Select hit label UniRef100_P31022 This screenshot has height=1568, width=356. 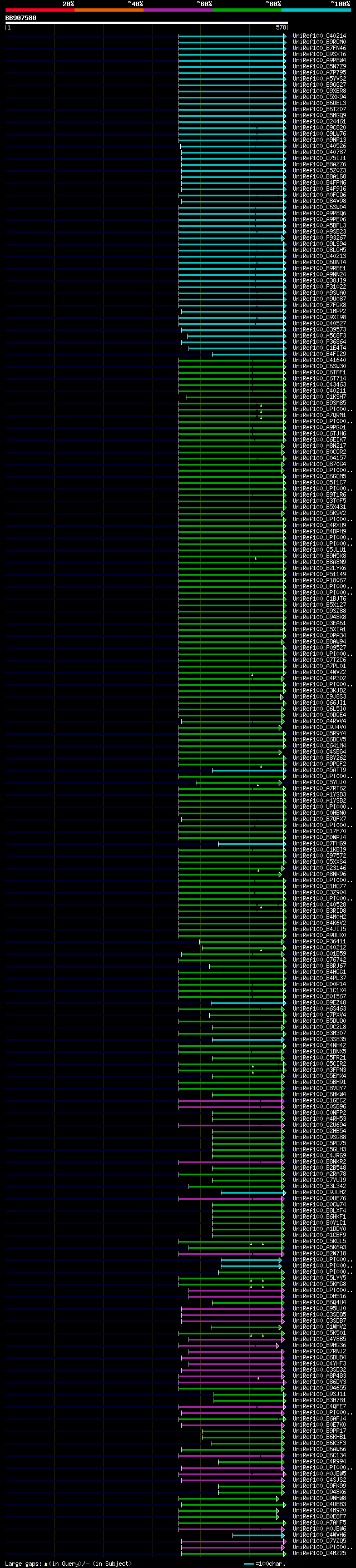coord(319,286)
